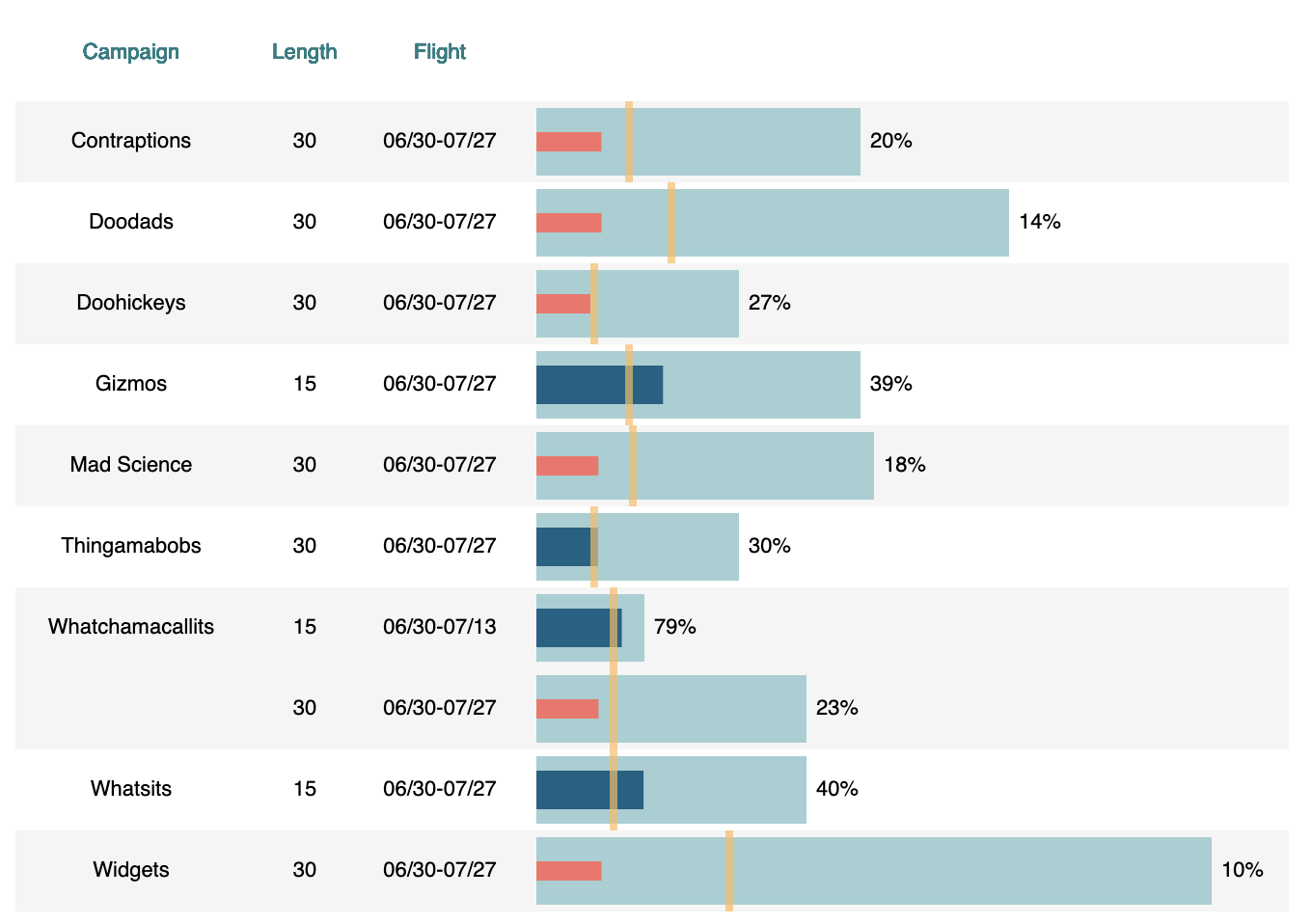Click the 40% label for Whatsits

[x=836, y=789]
